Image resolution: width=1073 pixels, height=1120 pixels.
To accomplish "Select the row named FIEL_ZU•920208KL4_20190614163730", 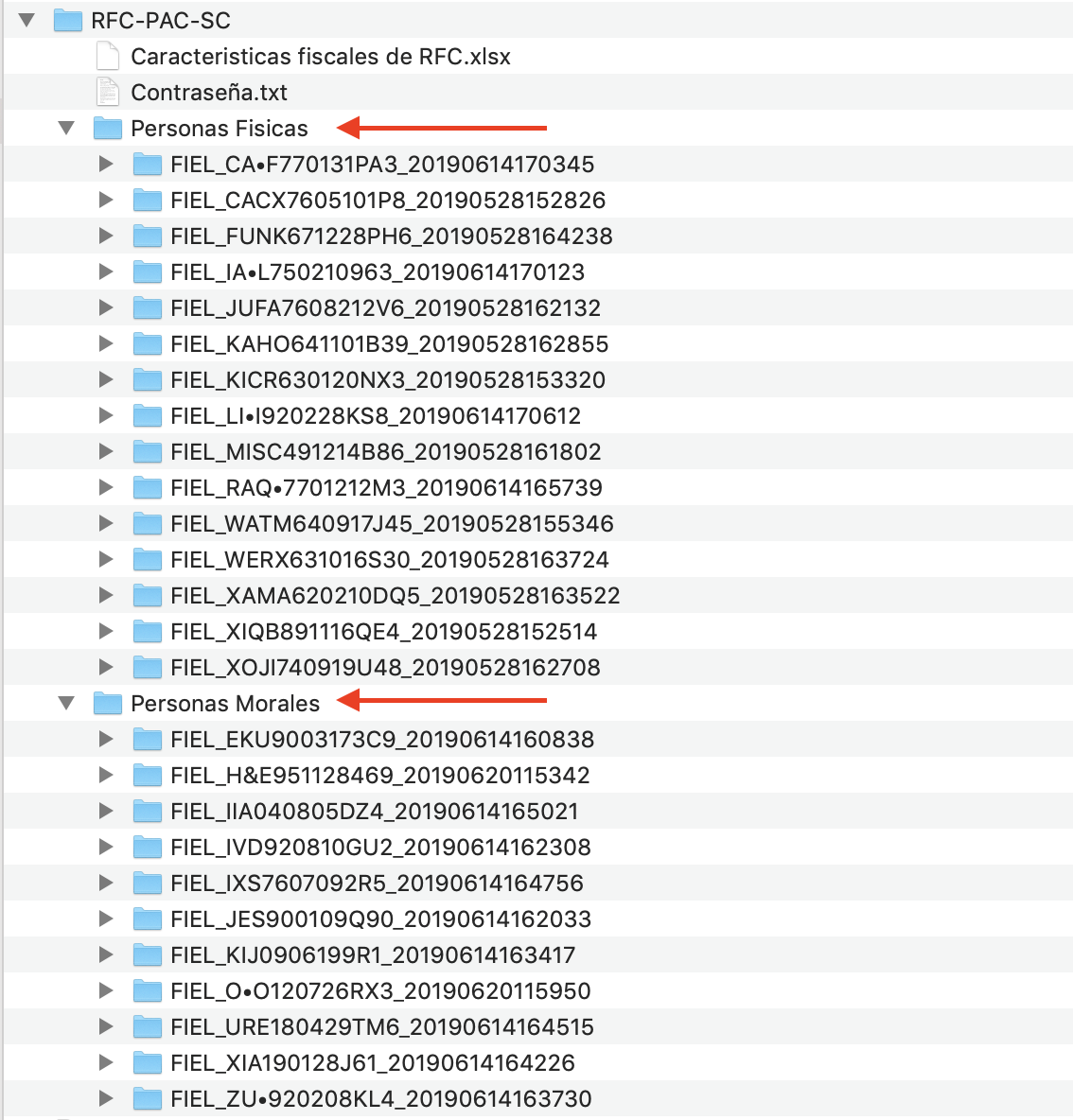I will coord(538,1098).
